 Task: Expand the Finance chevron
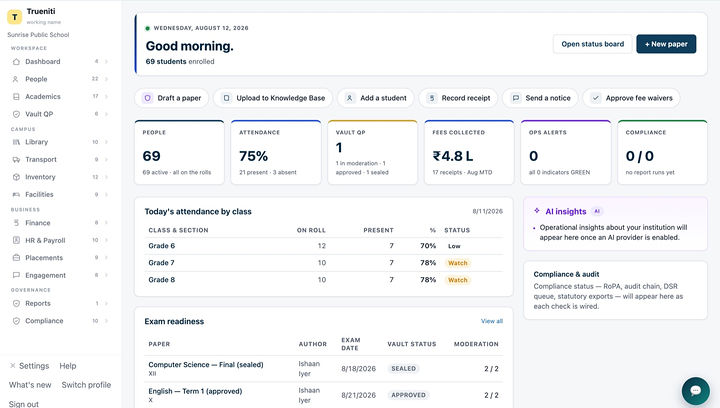click(107, 223)
